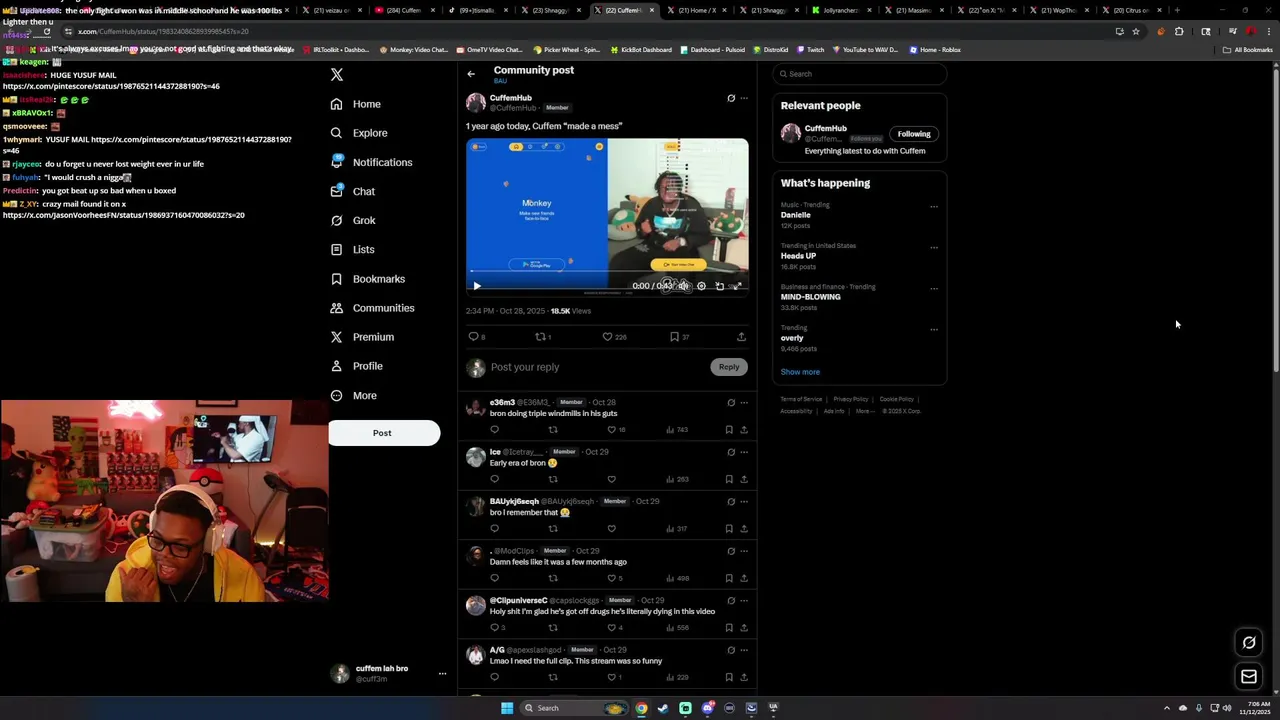Image resolution: width=1280 pixels, height=720 pixels.
Task: Open Communities in the sidebar
Action: coord(372,308)
